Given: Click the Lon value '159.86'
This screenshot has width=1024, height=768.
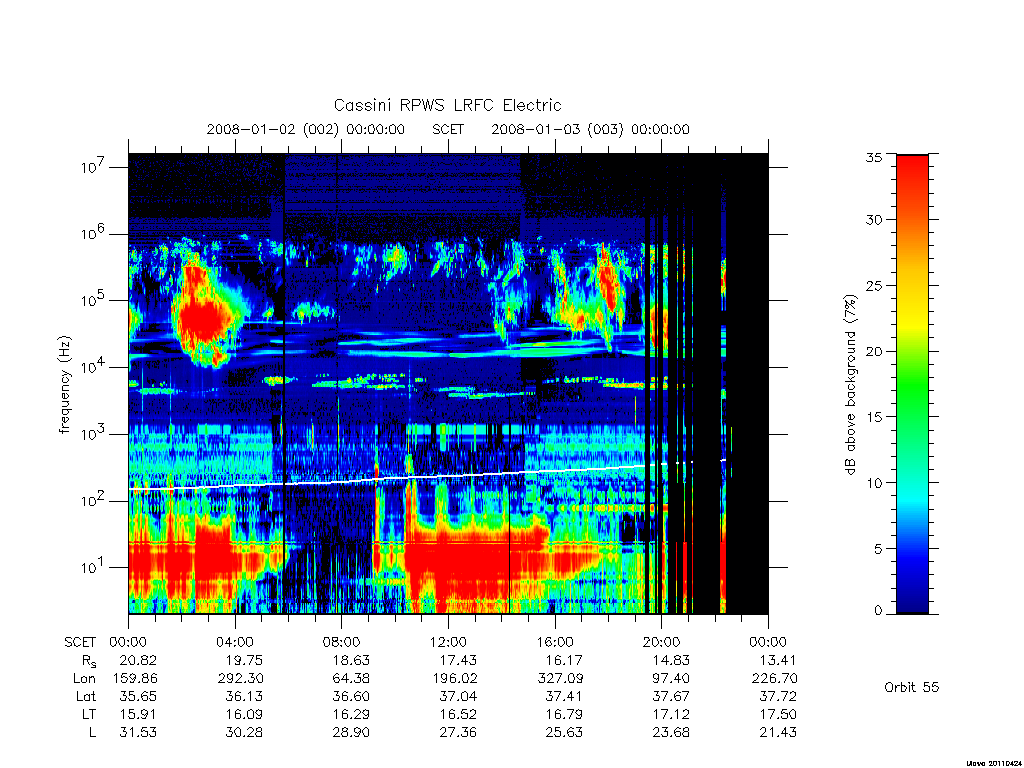Looking at the screenshot, I should pos(135,679).
